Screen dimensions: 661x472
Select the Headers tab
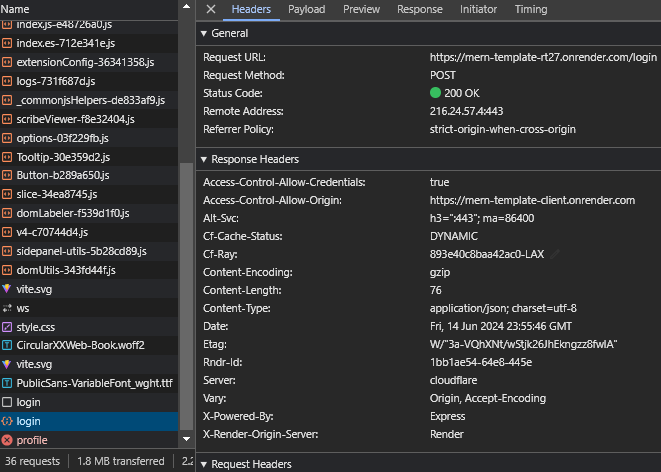tap(251, 9)
